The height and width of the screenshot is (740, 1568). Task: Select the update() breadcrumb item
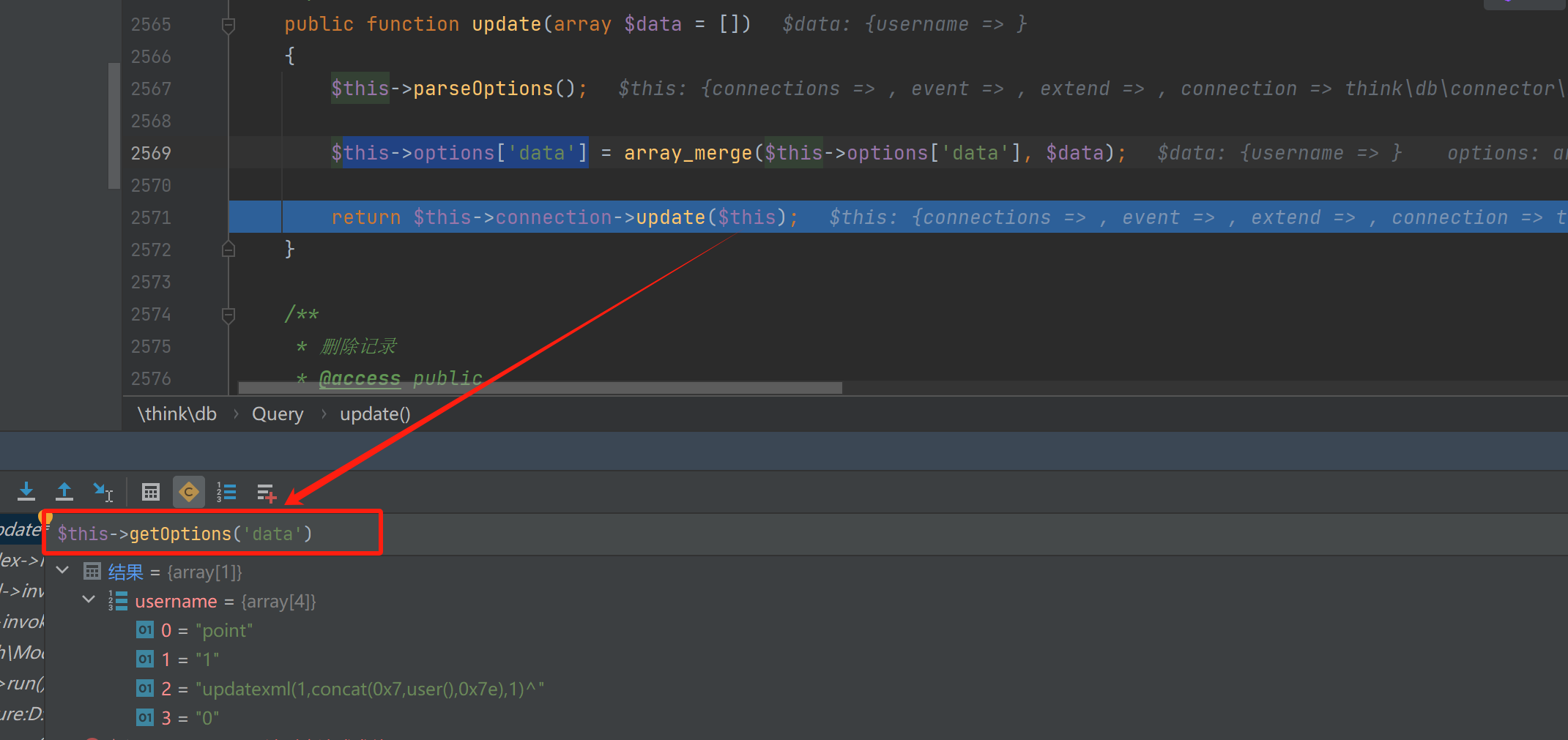(x=375, y=414)
